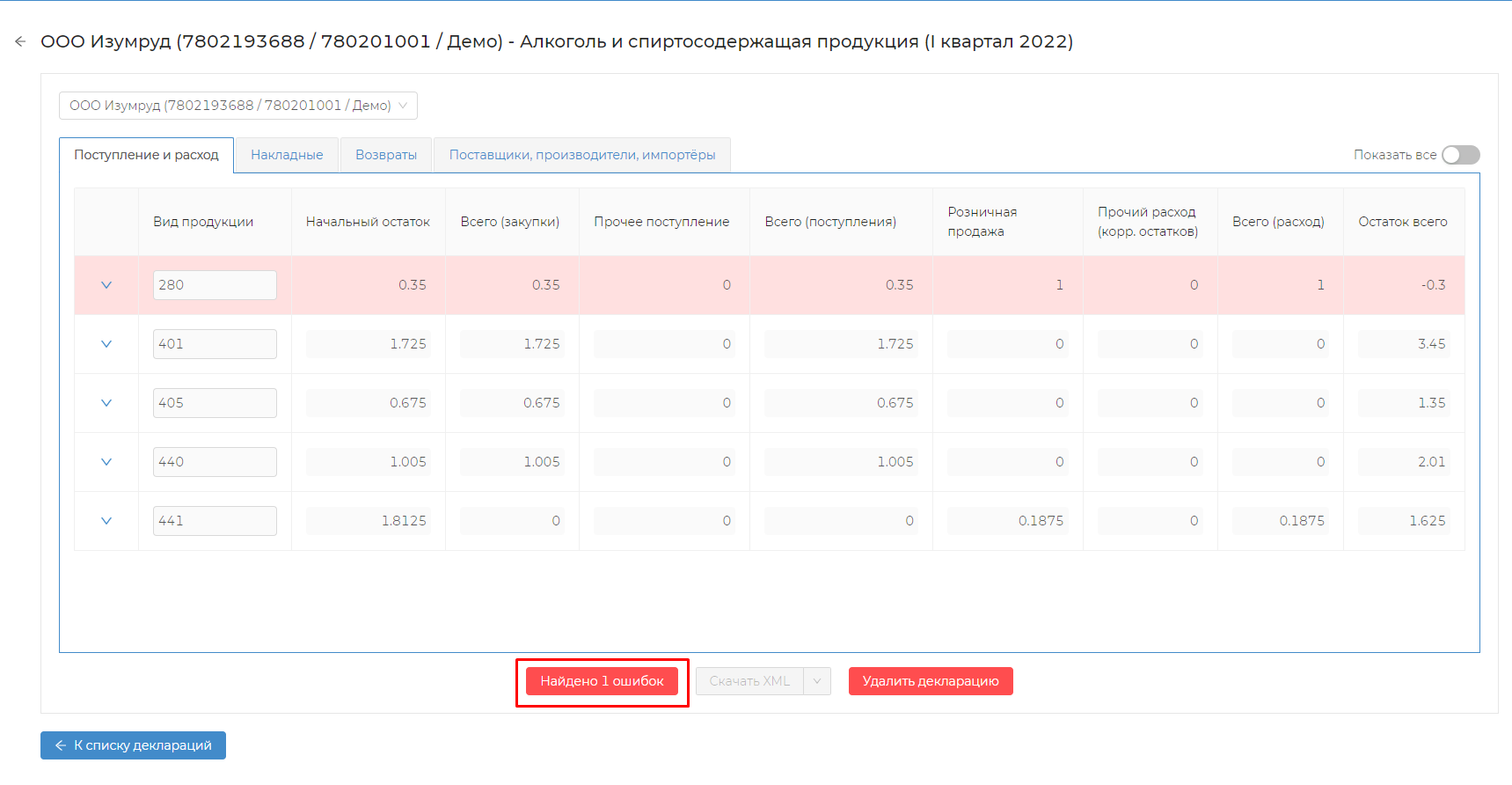1512x785 pixels.
Task: Go back via 'К списку деклараций'
Action: click(x=133, y=745)
